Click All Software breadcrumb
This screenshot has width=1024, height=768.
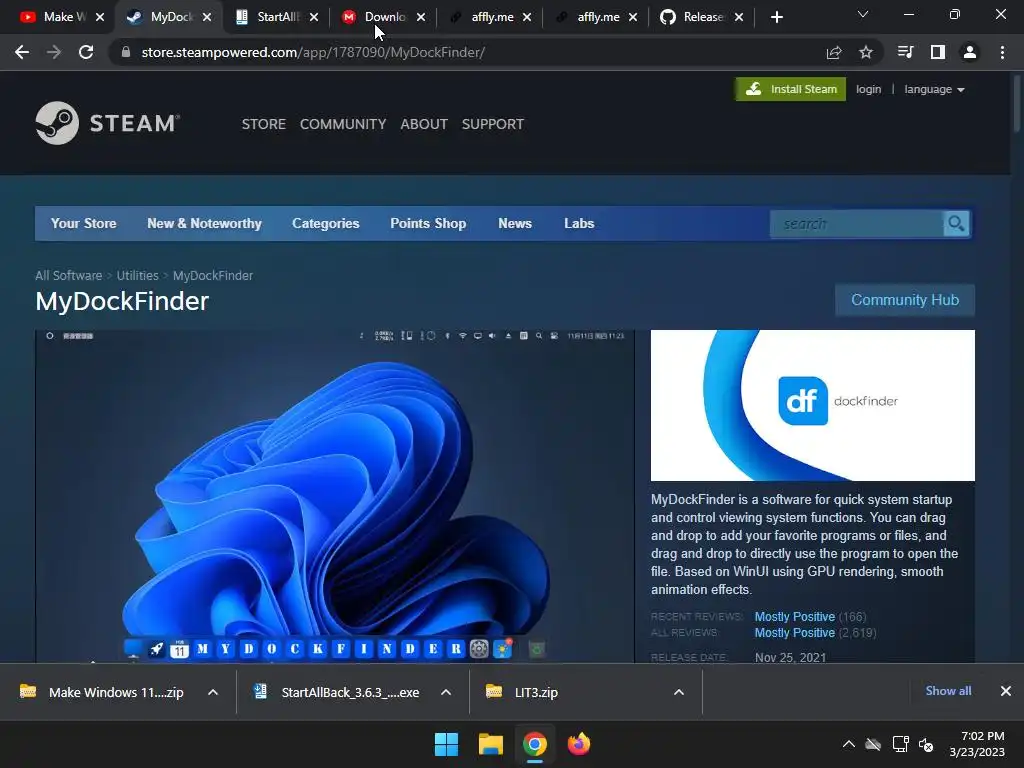click(x=69, y=276)
